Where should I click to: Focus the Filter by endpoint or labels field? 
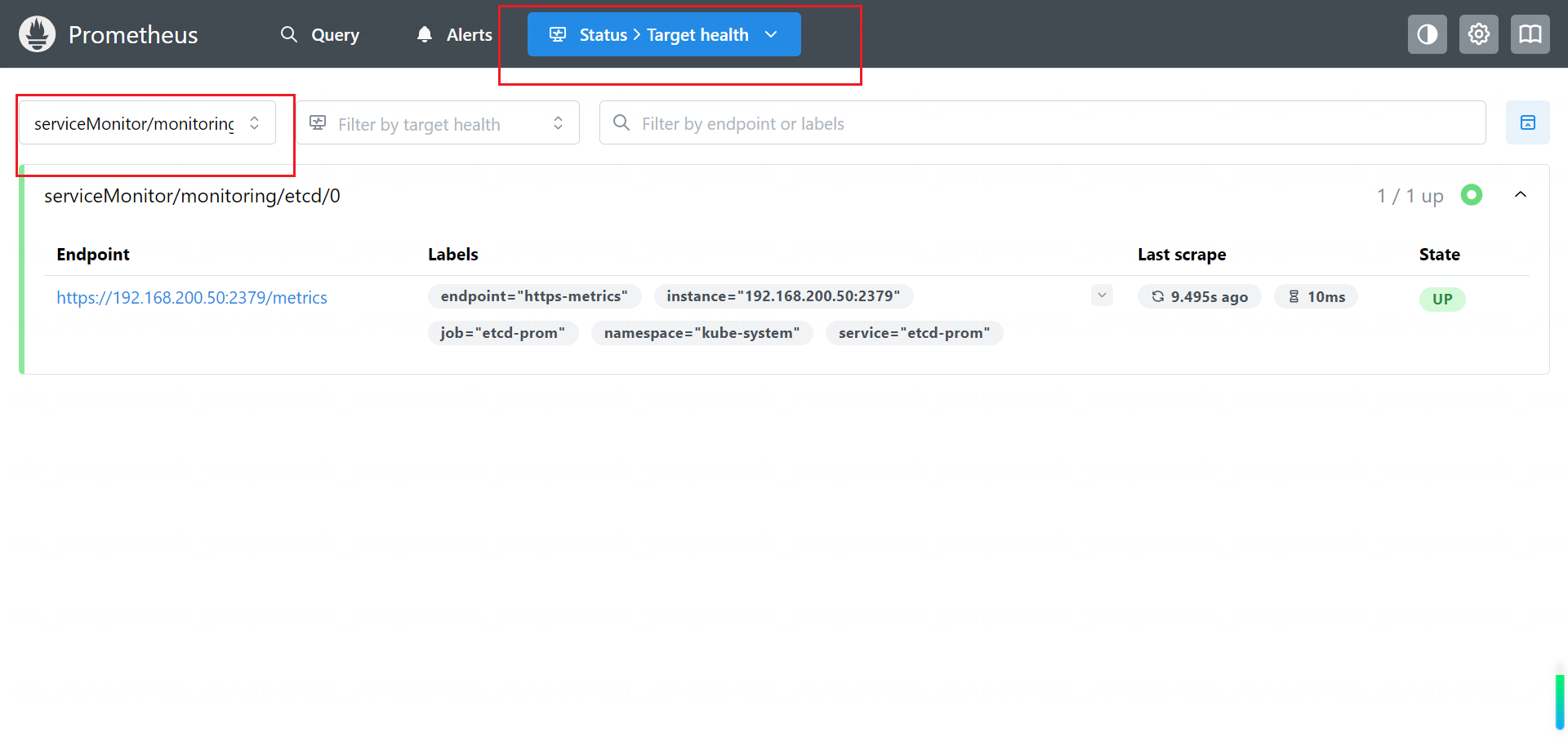tap(1053, 123)
